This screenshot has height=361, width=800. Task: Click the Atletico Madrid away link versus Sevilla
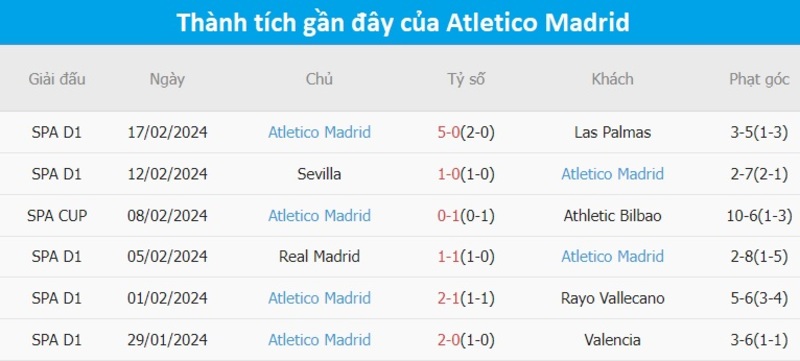[x=612, y=174]
